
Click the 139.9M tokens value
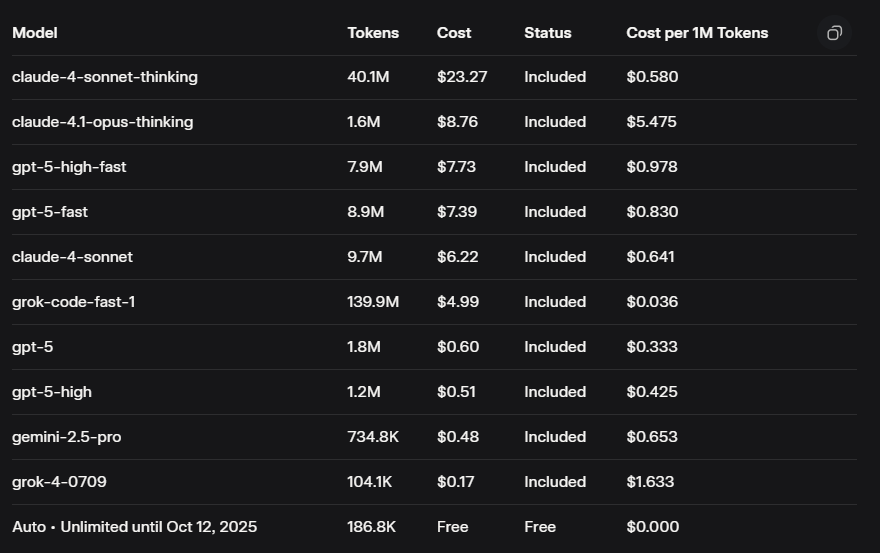[373, 302]
